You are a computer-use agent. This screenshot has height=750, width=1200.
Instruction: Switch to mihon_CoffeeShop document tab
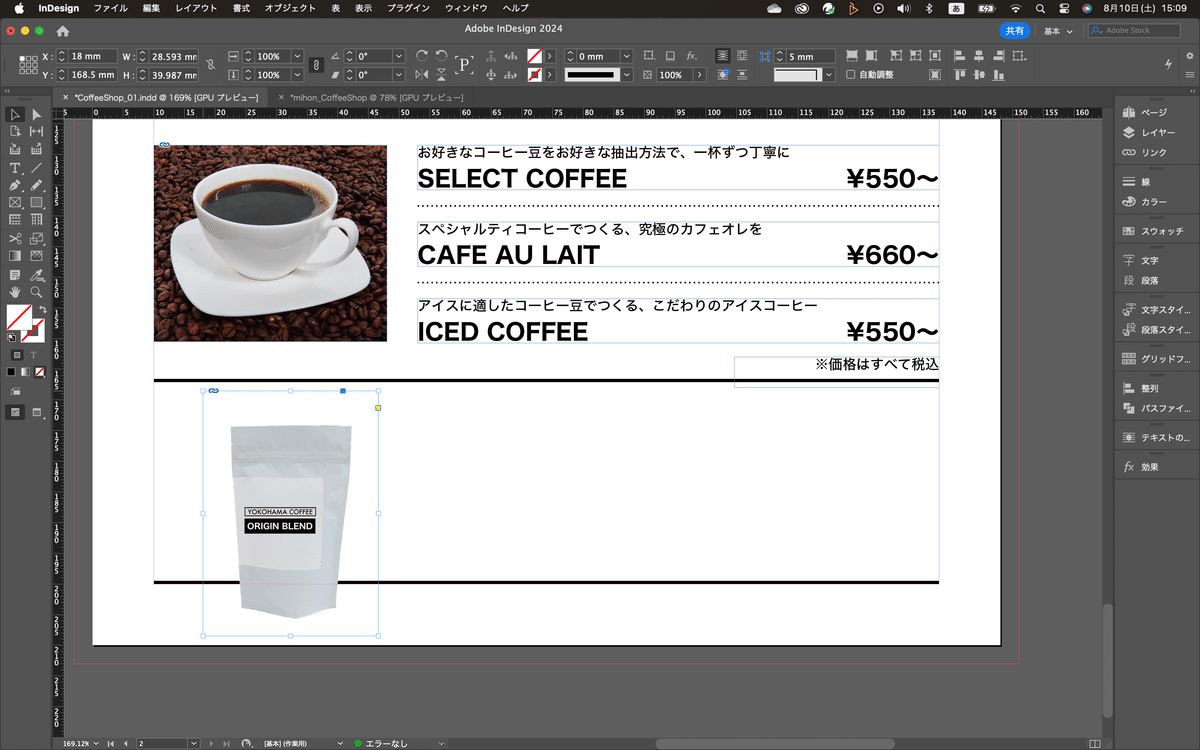coord(377,97)
